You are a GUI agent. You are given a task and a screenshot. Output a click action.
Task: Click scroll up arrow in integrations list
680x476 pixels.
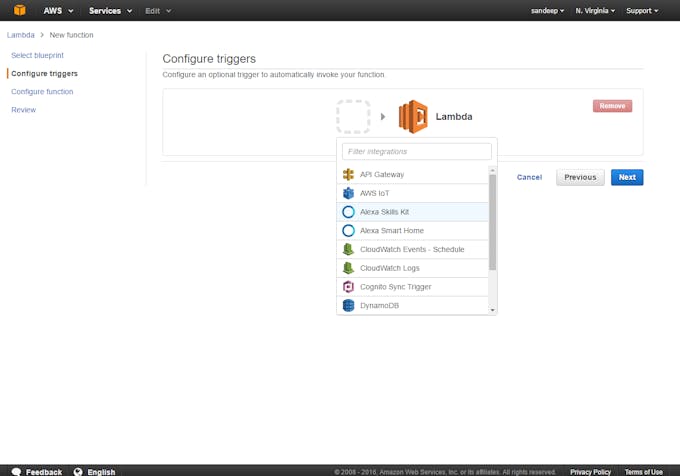[x=492, y=170]
